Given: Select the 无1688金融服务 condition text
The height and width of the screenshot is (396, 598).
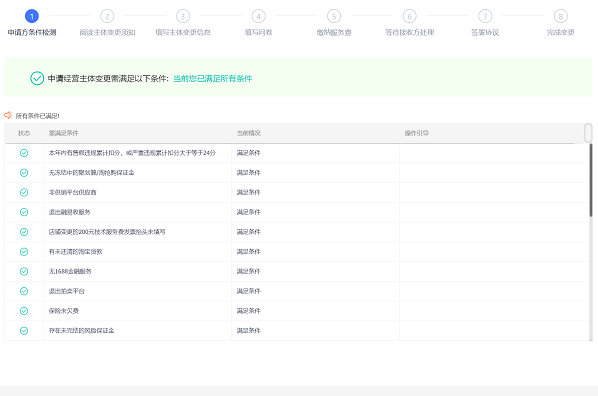Looking at the screenshot, I should tap(70, 271).
